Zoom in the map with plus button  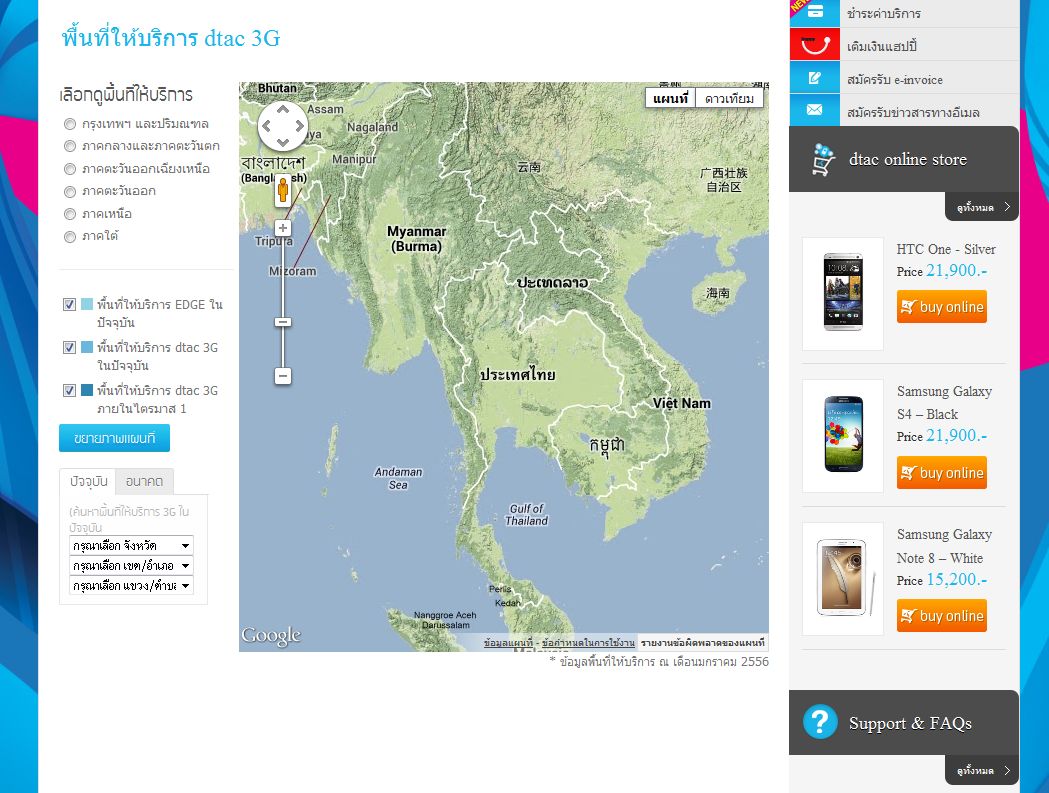pyautogui.click(x=283, y=228)
